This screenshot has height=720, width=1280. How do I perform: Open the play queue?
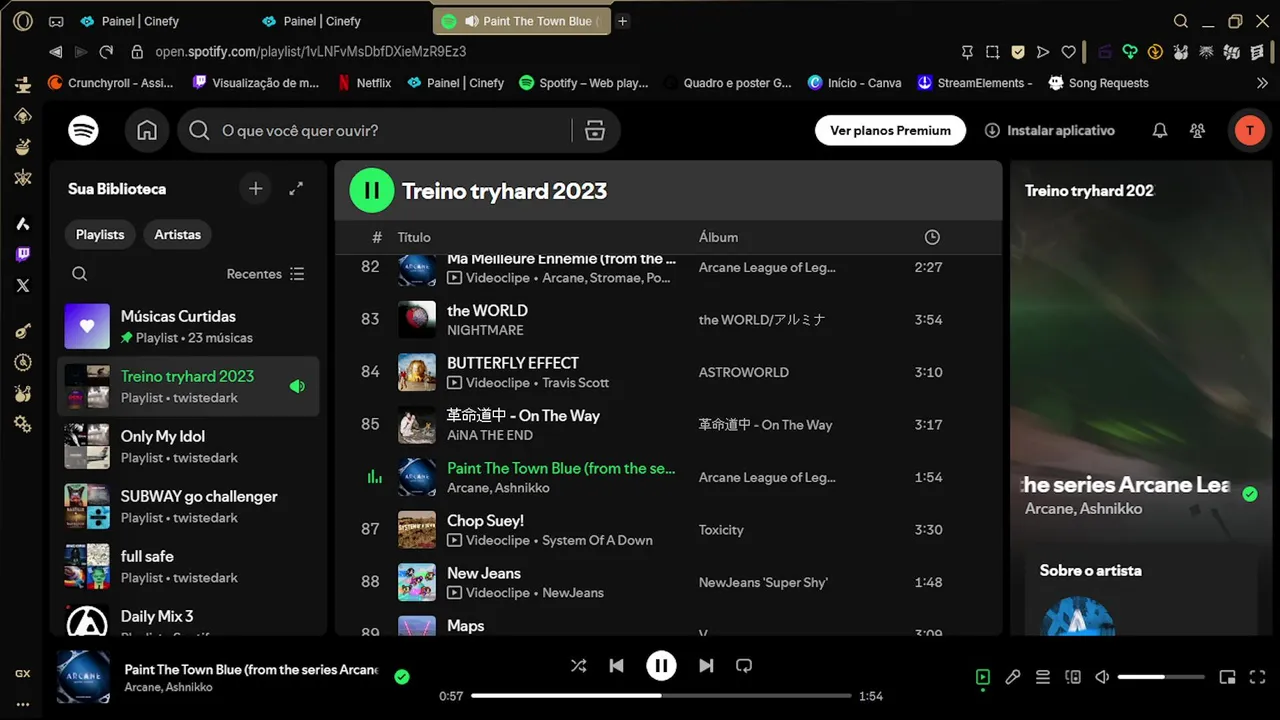[x=1043, y=677]
